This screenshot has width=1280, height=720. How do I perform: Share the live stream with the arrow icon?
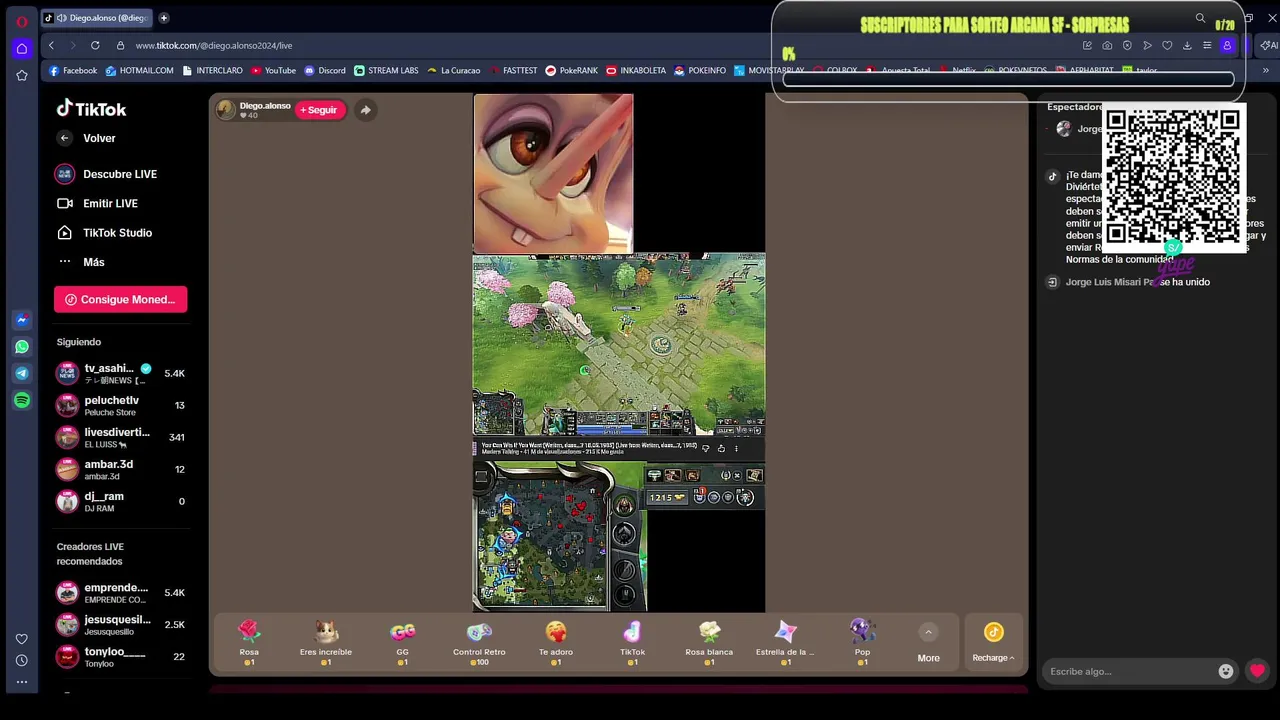point(365,110)
